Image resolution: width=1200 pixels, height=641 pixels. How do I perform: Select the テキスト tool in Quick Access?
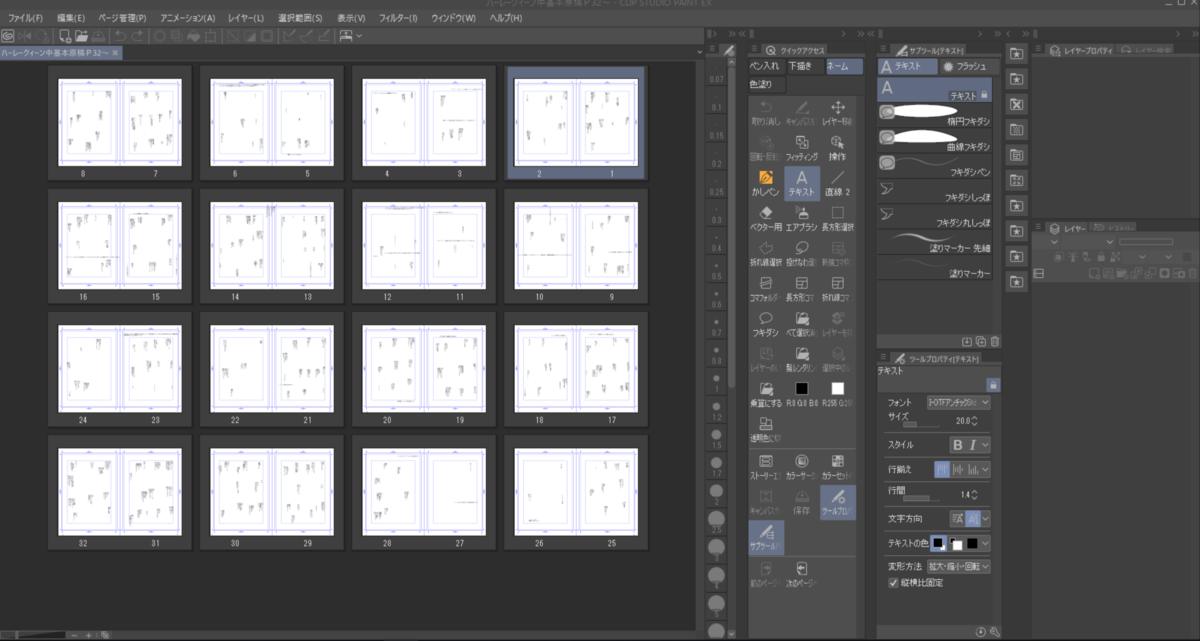[802, 183]
